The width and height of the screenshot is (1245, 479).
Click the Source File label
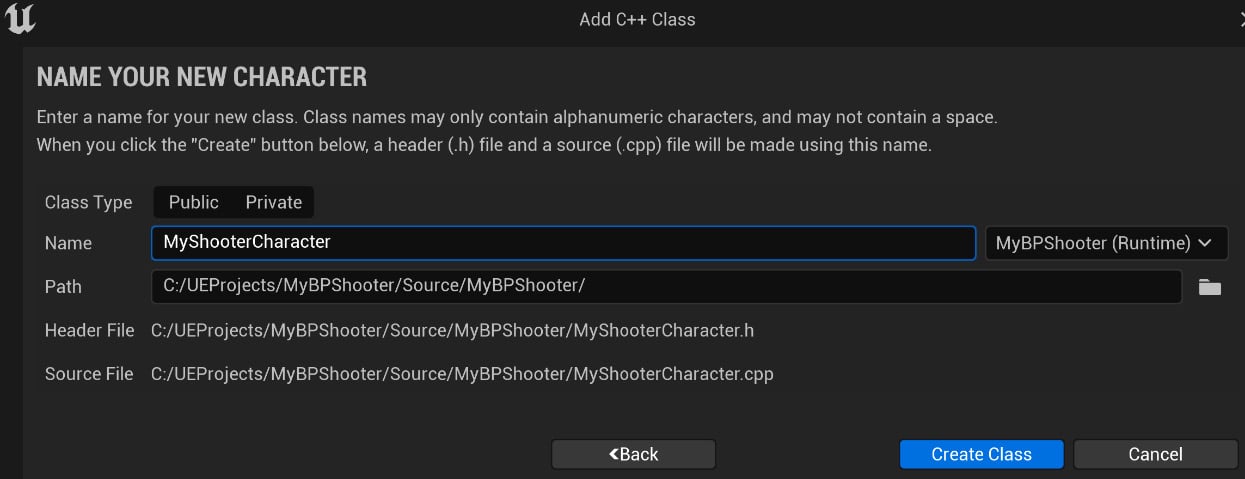click(x=89, y=374)
